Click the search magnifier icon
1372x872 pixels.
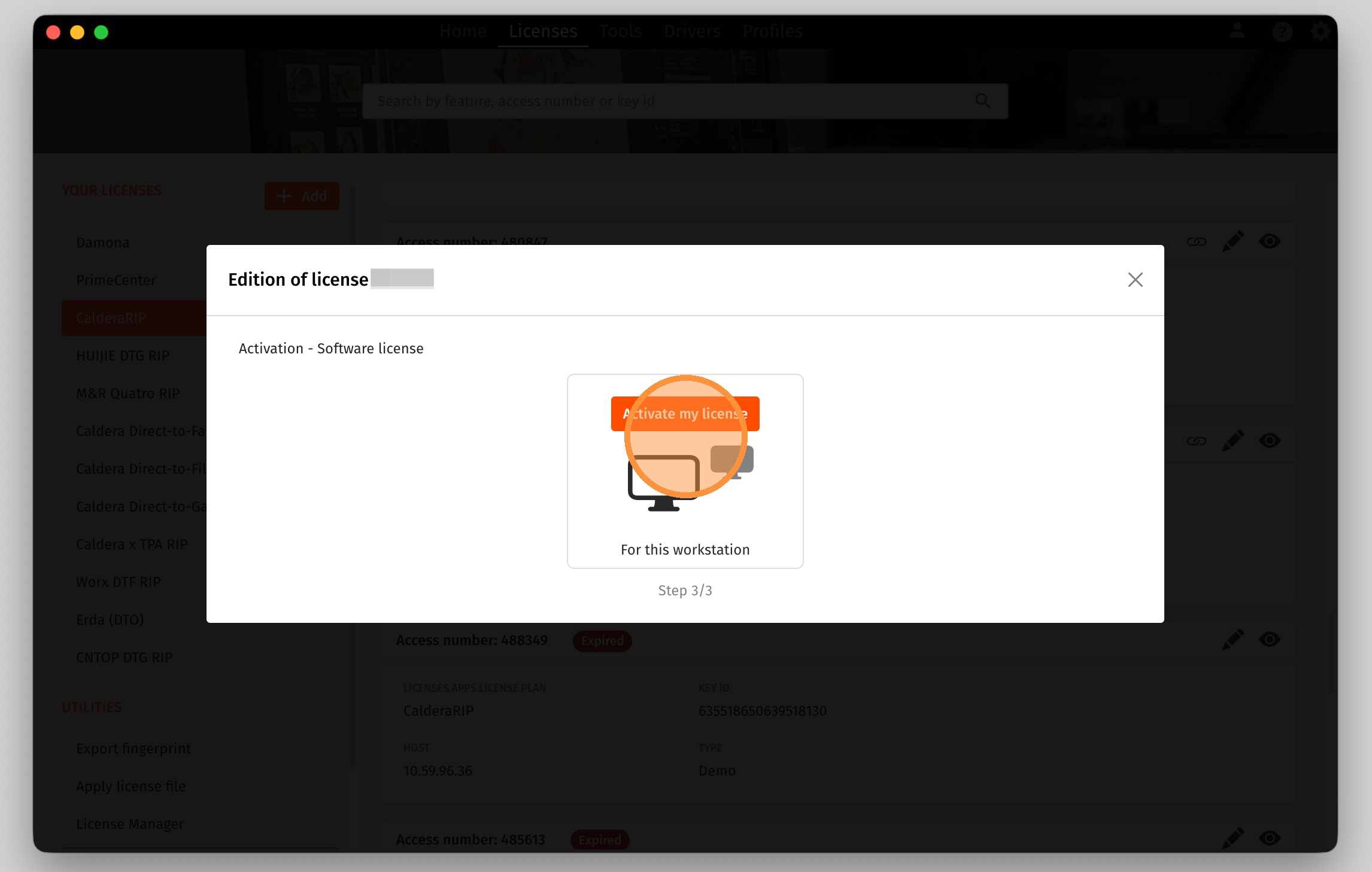(x=983, y=101)
